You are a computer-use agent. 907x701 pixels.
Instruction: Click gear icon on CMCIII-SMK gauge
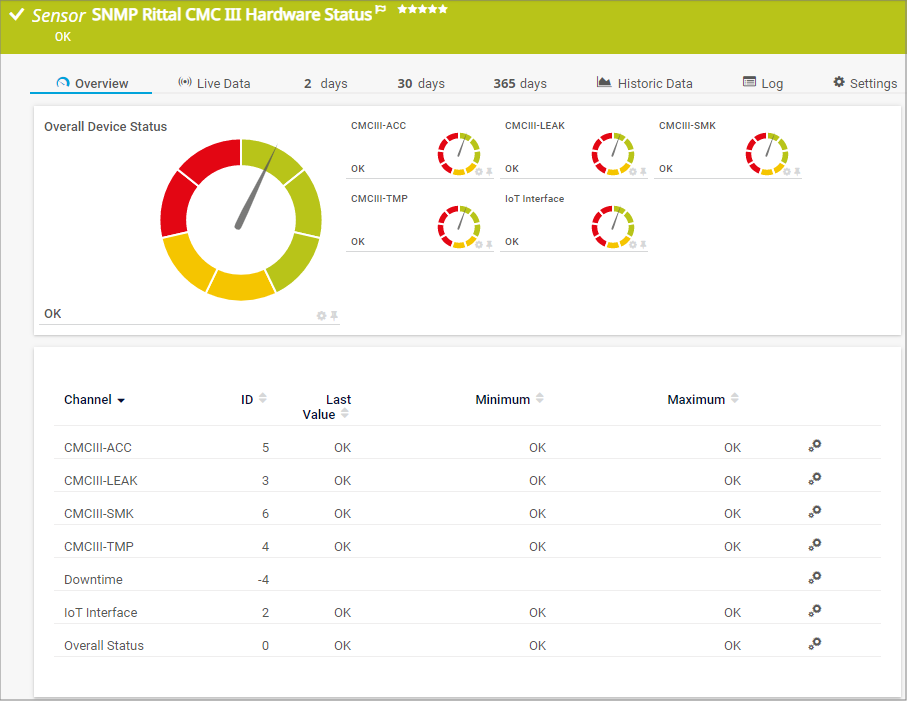pyautogui.click(x=786, y=172)
